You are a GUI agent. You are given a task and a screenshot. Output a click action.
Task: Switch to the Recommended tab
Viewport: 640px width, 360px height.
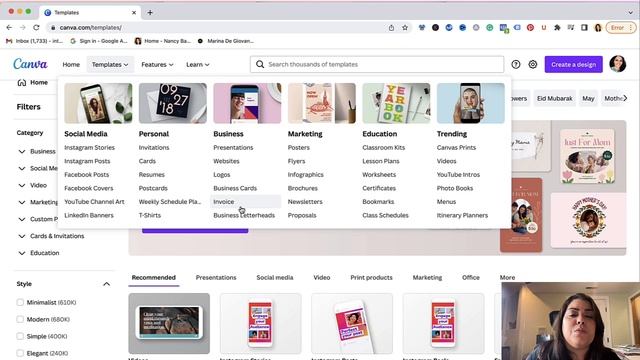(x=153, y=278)
